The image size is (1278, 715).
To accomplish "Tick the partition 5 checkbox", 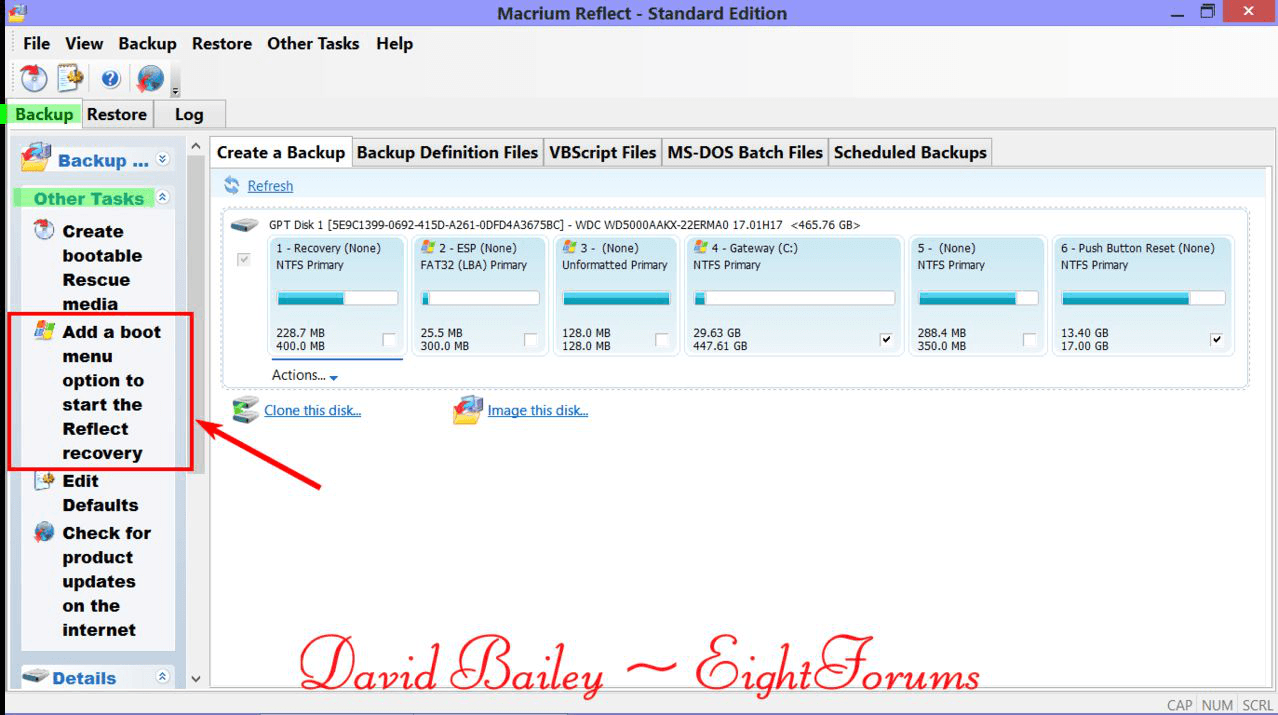I will [1030, 340].
